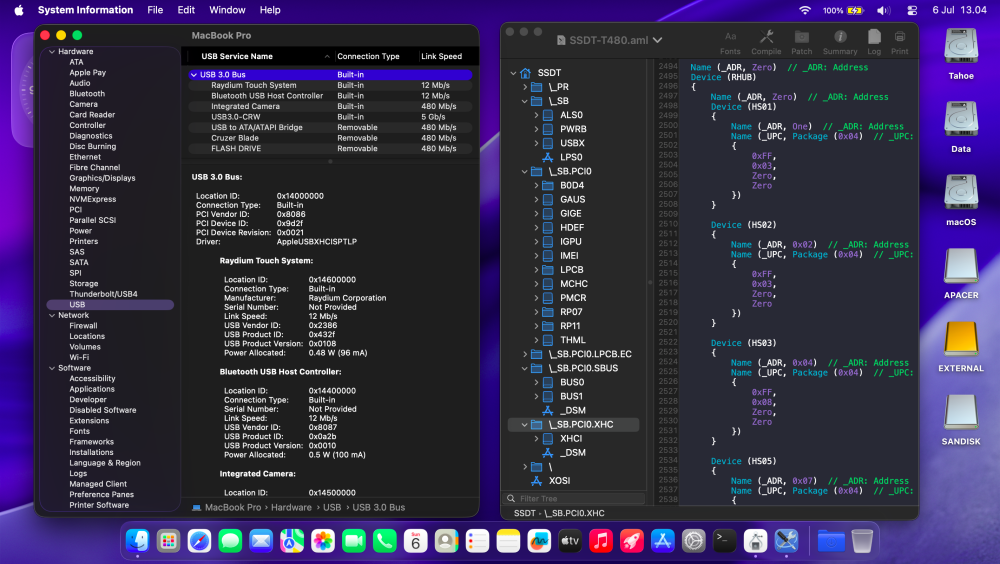The height and width of the screenshot is (564, 1000).
Task: Select the Integrated Camera USB row
Action: click(x=330, y=107)
